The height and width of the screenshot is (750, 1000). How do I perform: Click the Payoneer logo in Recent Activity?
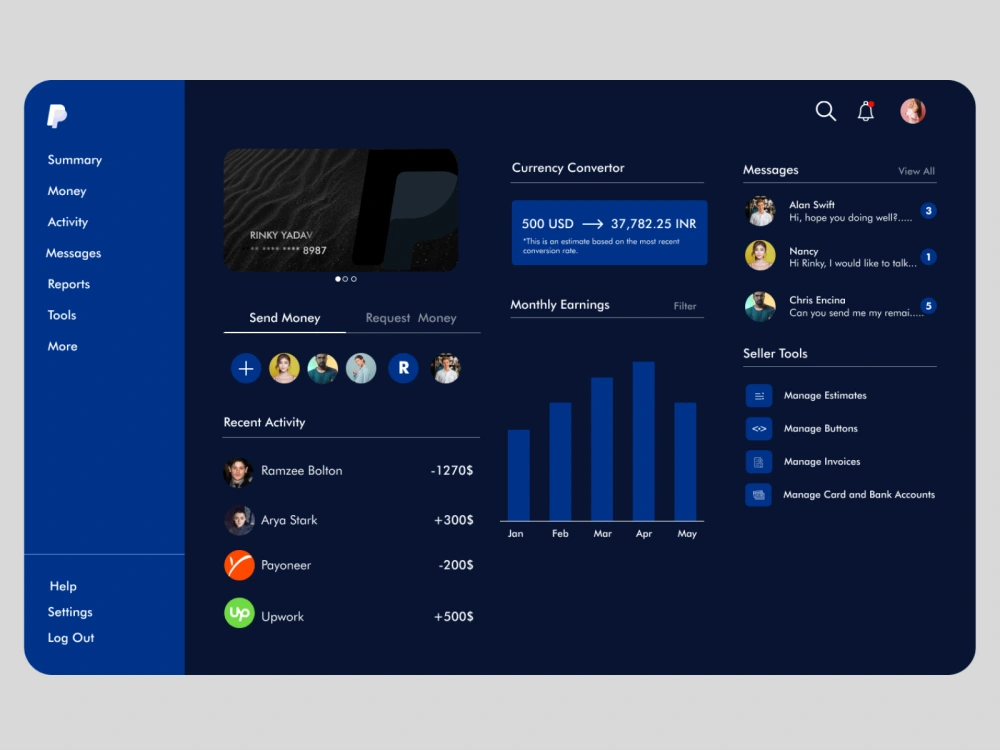pyautogui.click(x=239, y=565)
